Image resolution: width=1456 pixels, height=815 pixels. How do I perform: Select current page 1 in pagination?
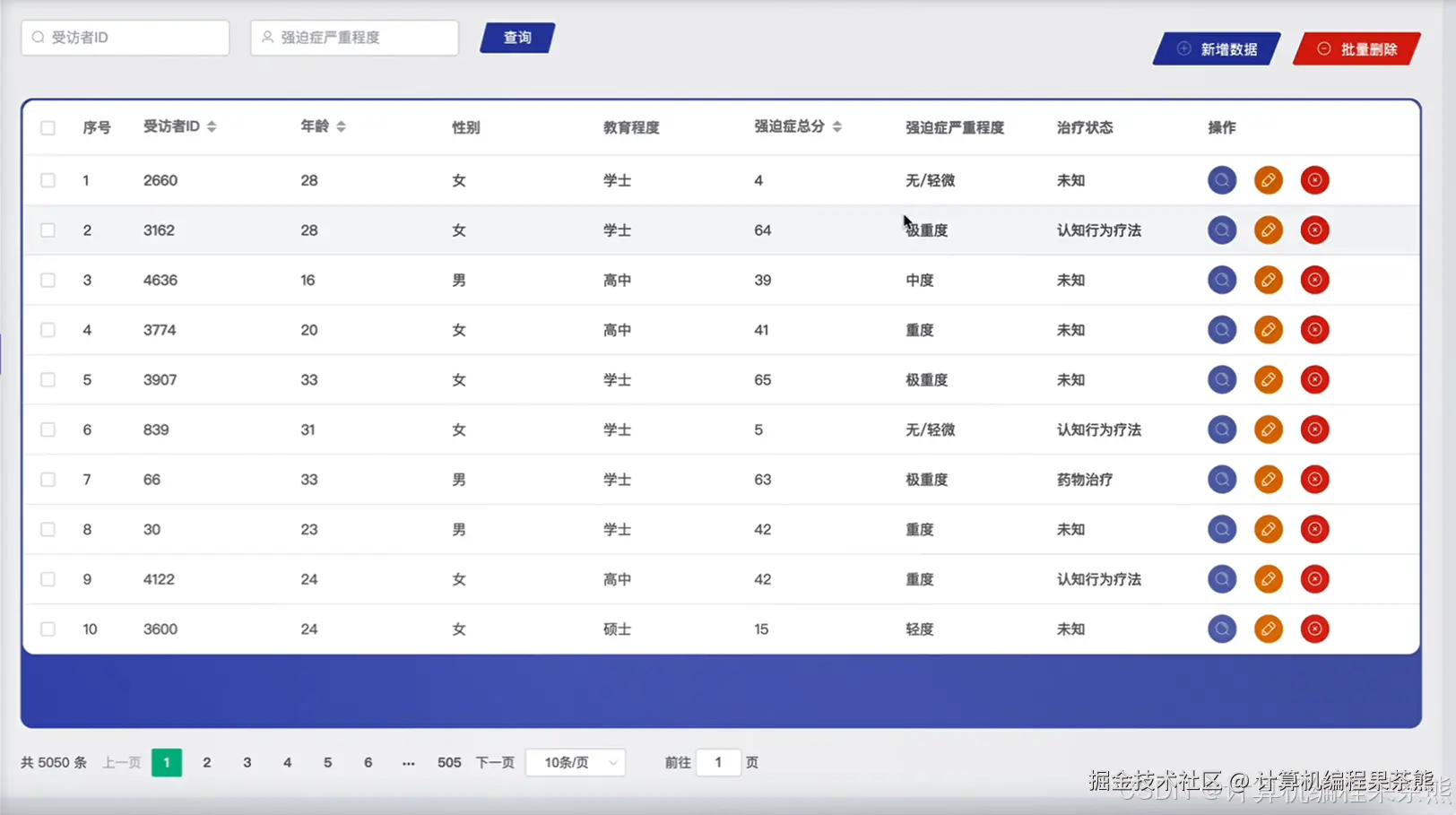[167, 762]
